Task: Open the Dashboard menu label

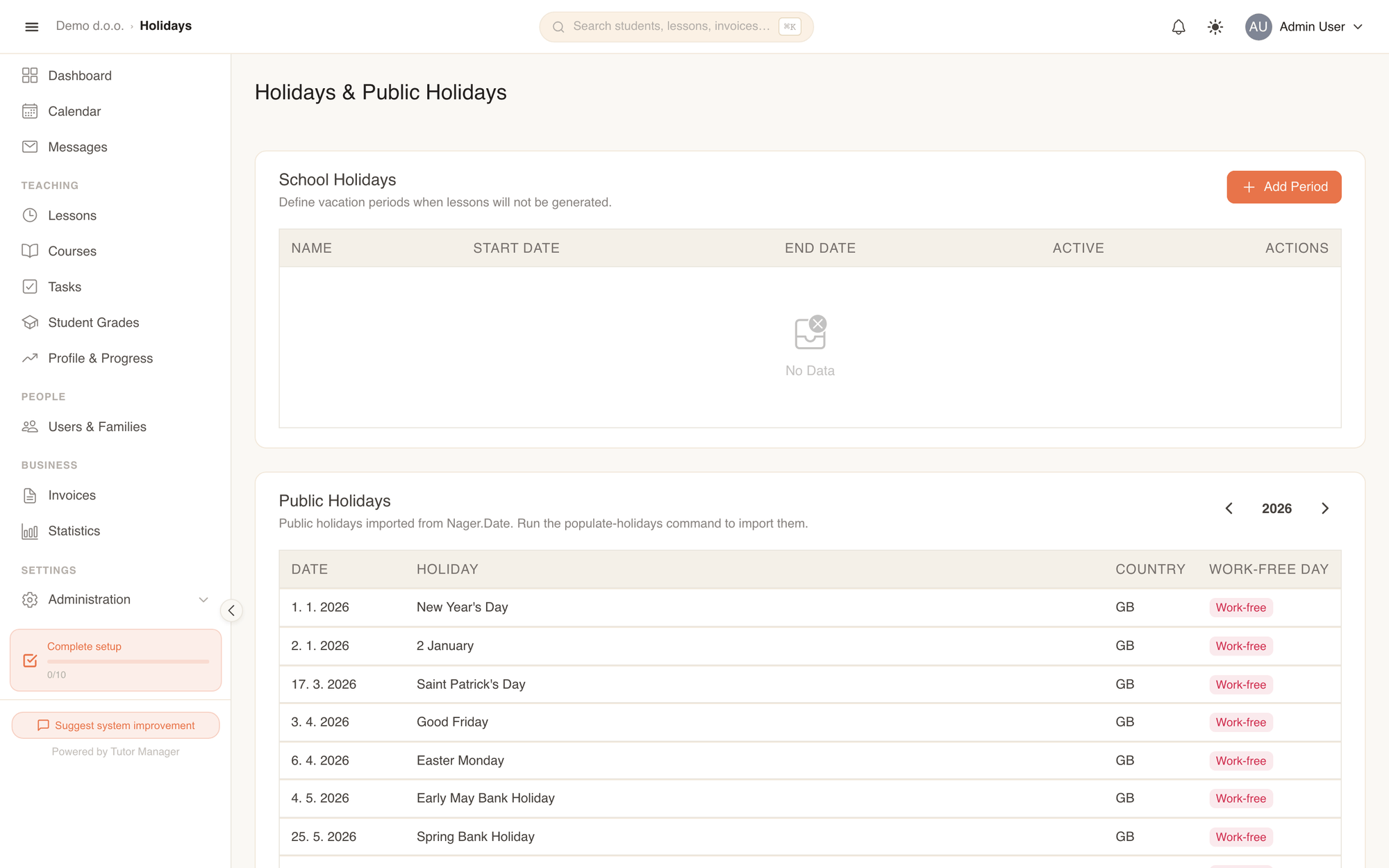Action: [80, 76]
